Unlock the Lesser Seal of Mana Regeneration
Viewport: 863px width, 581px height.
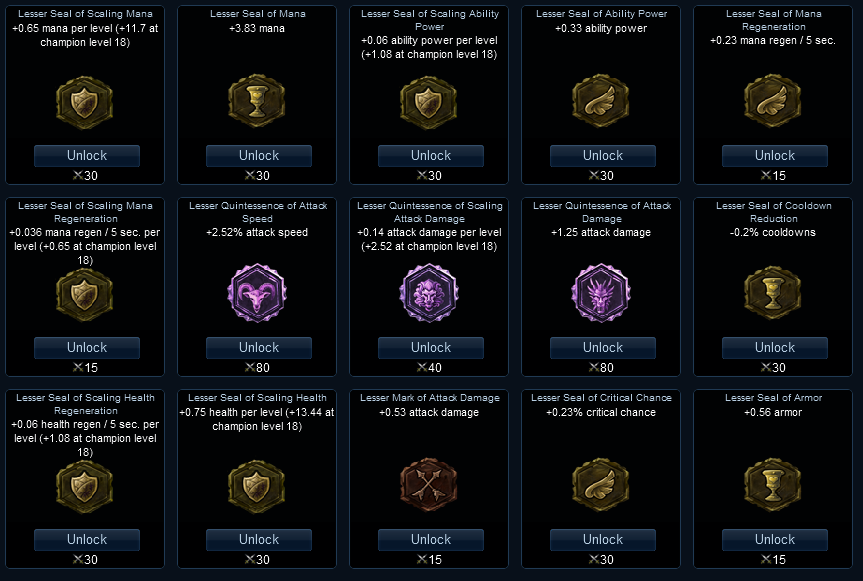point(775,156)
